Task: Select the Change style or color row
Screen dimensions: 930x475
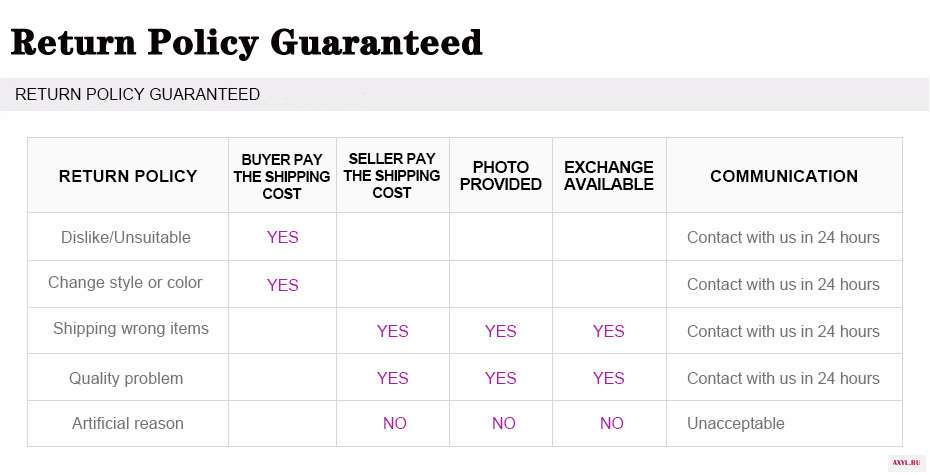Action: click(465, 283)
